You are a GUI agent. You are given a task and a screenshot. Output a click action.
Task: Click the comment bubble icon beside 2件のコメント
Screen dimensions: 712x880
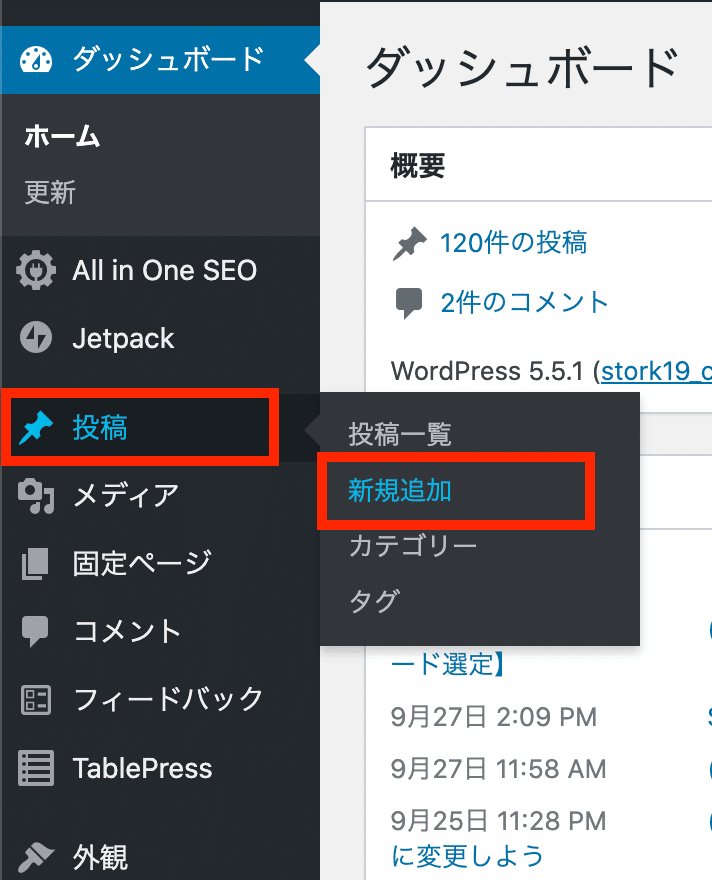pos(409,304)
